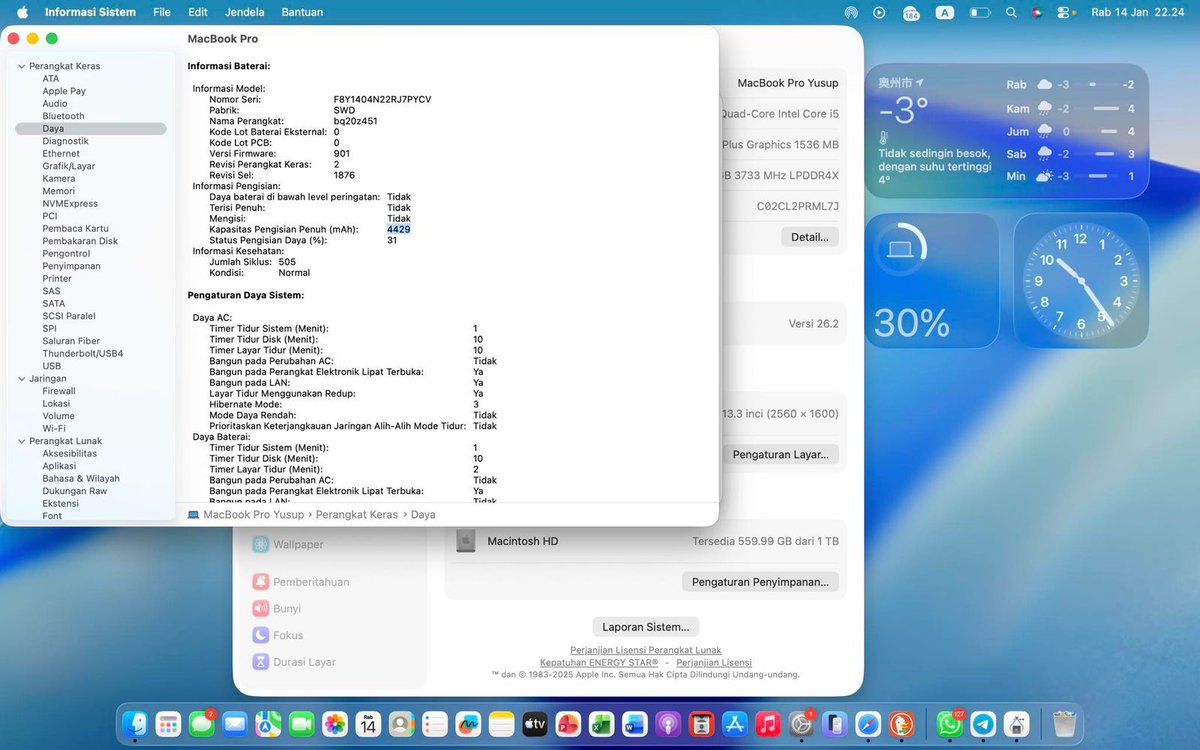Collapse Perangkat Keras section in sidebar

coord(21,66)
